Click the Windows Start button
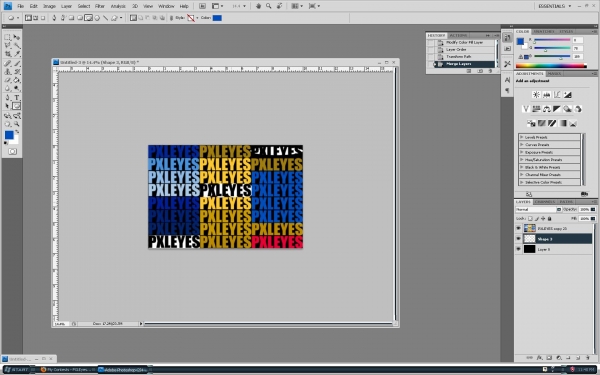Viewport: 600px width, 375px height. (16, 370)
